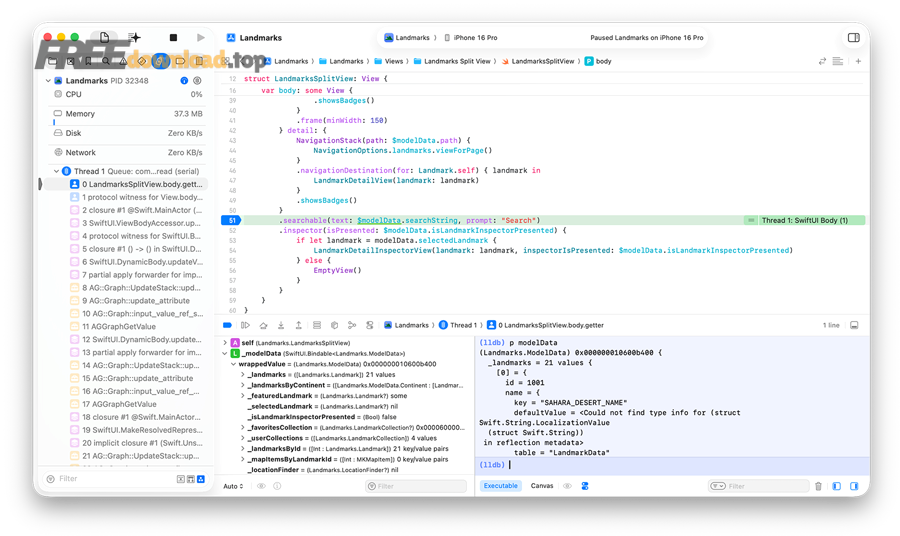Step over the current line
The image size is (900, 536).
click(x=263, y=325)
